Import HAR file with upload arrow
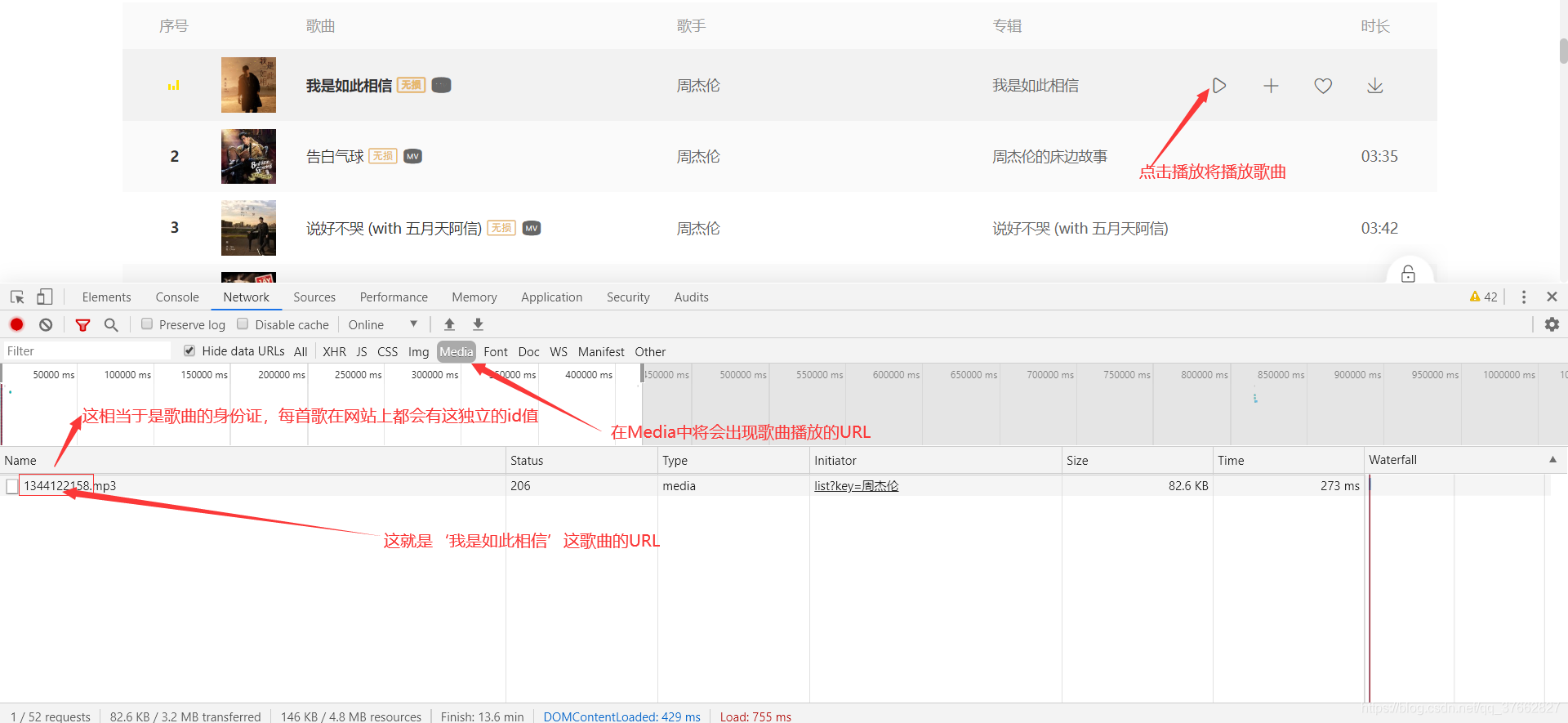Image resolution: width=1568 pixels, height=723 pixels. [x=449, y=324]
